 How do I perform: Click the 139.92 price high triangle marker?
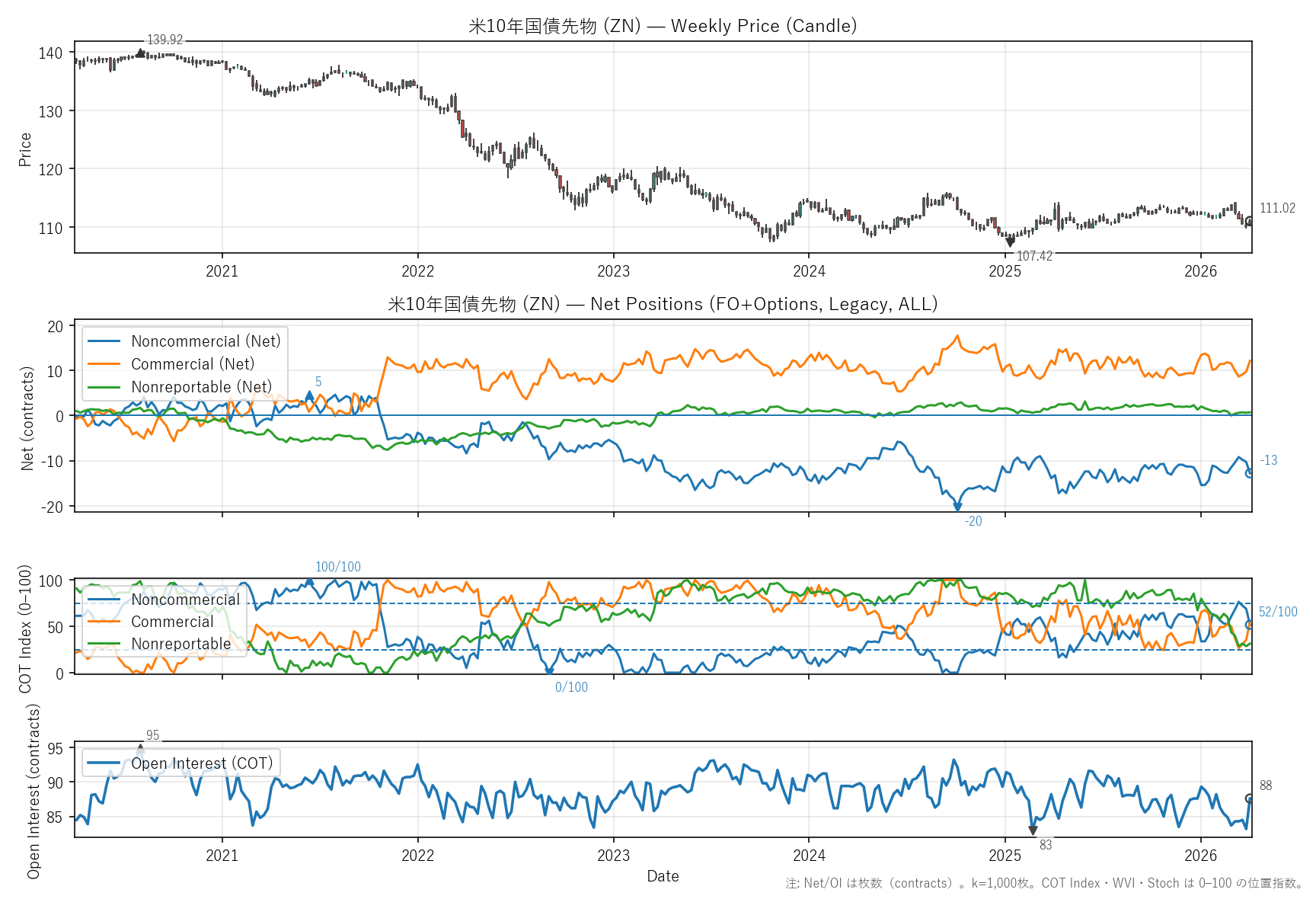tap(140, 53)
